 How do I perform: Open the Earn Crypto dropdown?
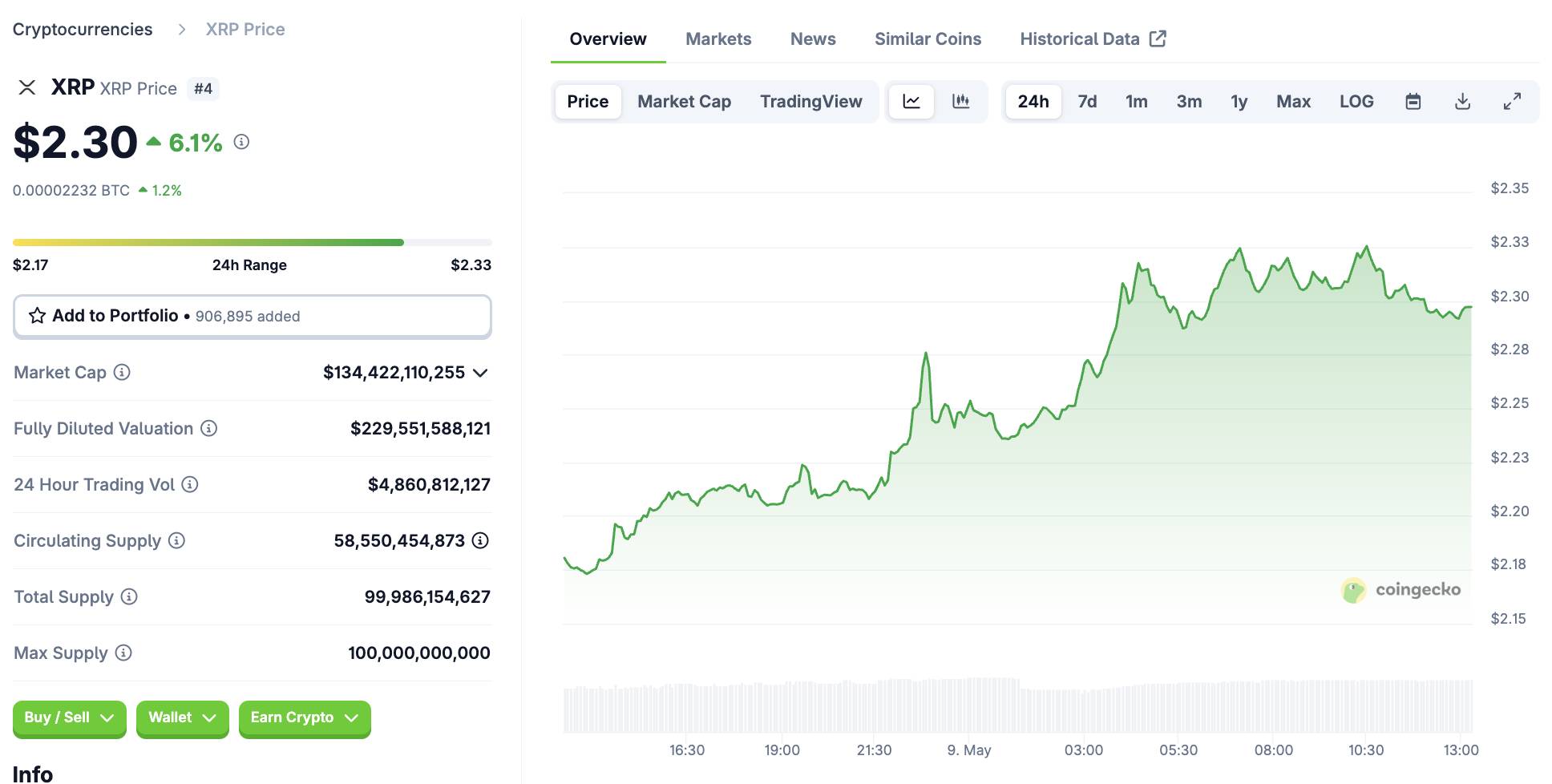pyautogui.click(x=305, y=718)
